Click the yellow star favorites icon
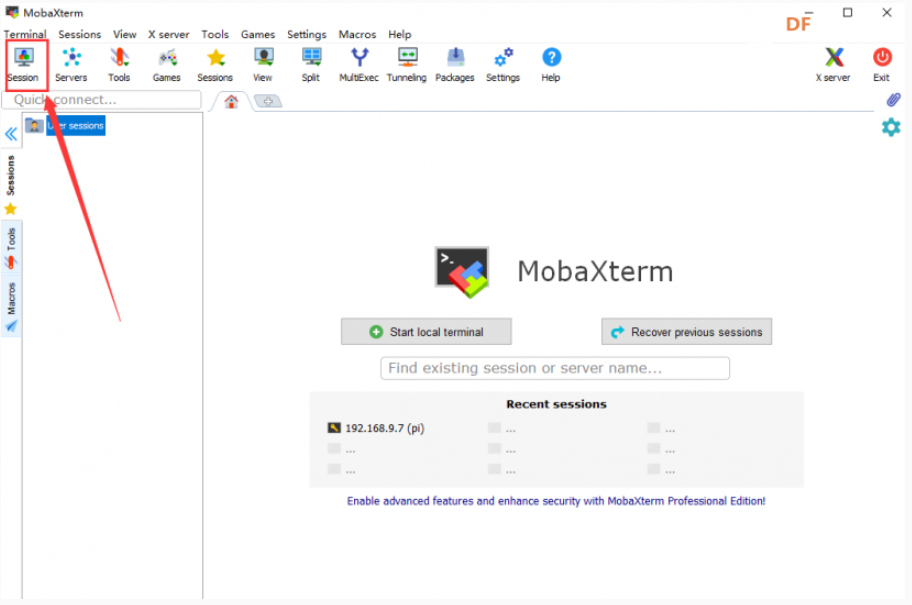Screen dimensions: 912x605 tap(10, 209)
